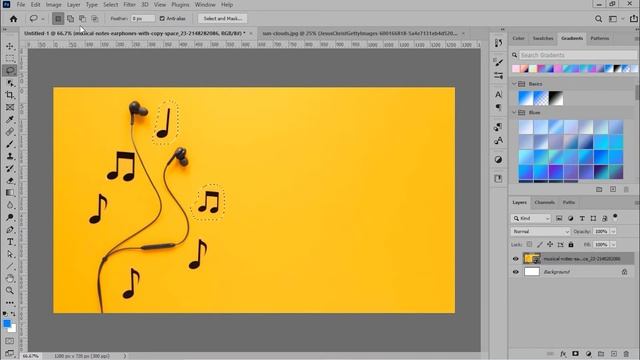Open the Paths tab
640x360 pixels.
(x=569, y=202)
